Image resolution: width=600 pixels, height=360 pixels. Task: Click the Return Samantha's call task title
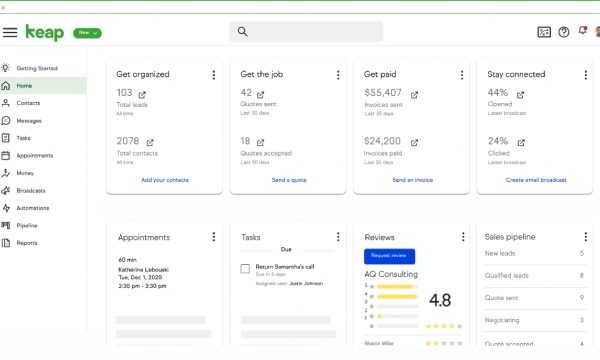pos(285,267)
